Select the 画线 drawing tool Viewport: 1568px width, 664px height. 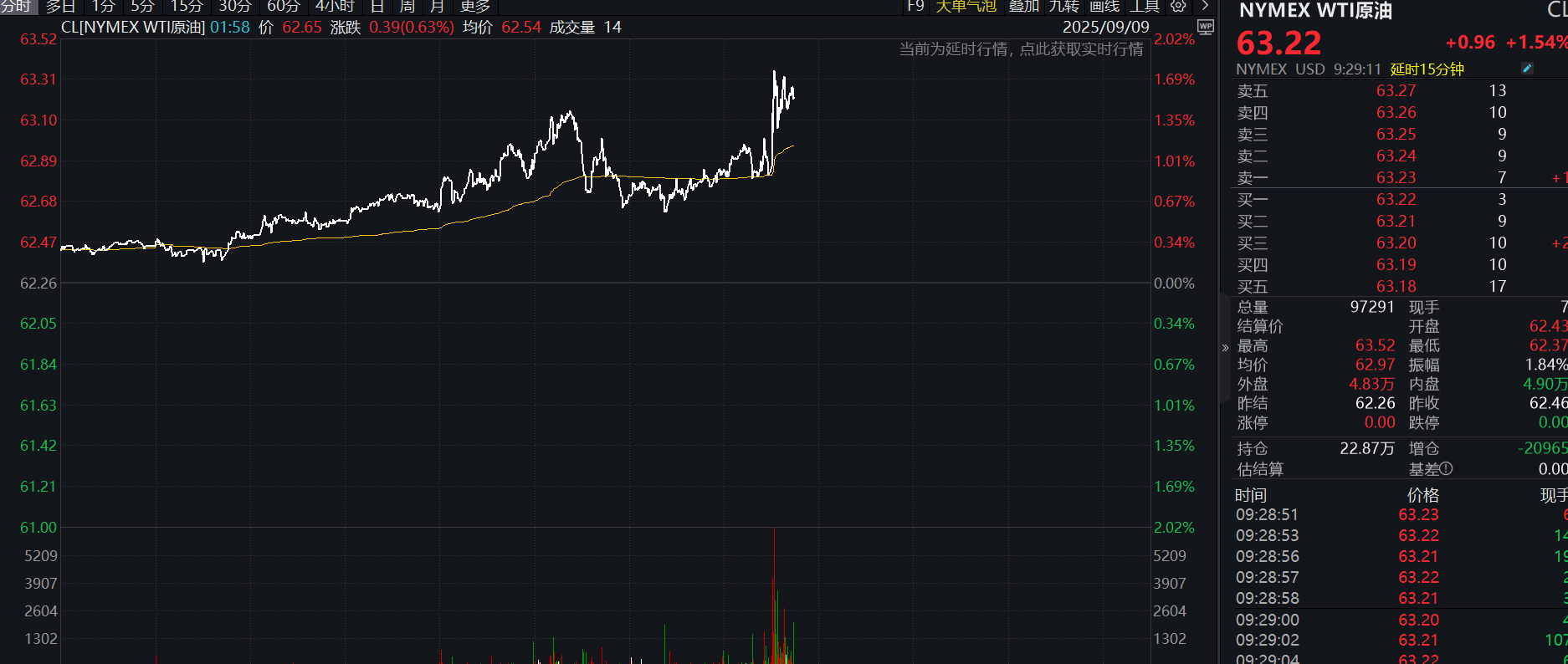point(1104,6)
